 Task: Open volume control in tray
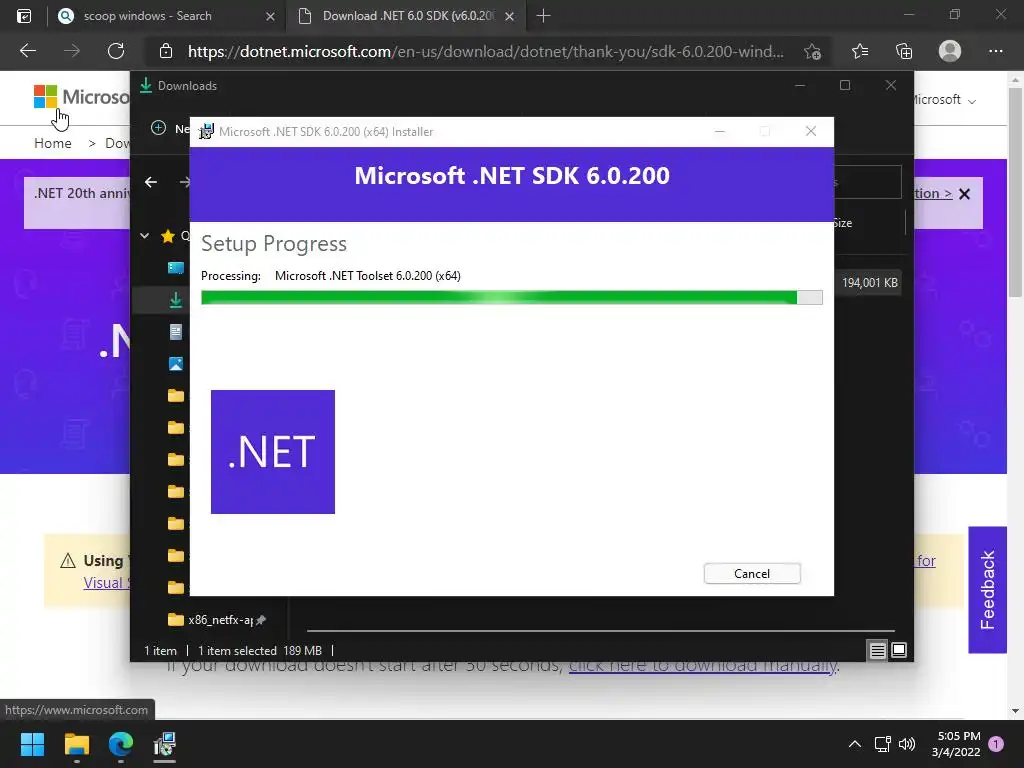tap(906, 744)
